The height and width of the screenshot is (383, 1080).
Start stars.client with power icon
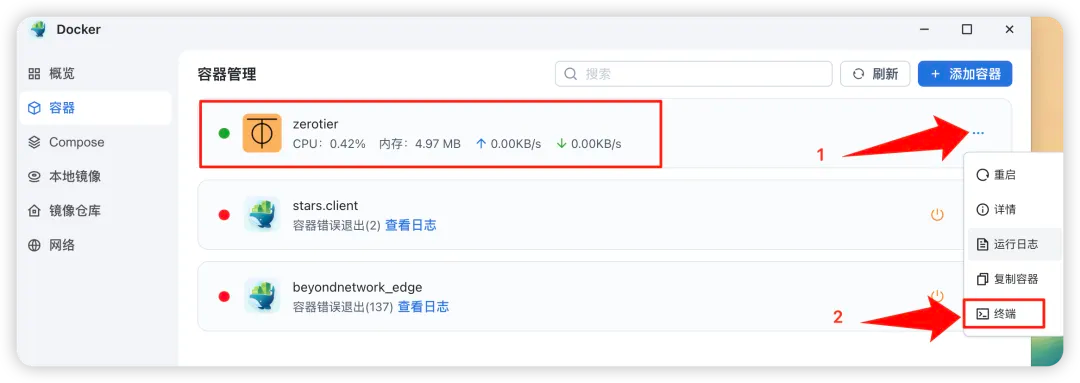(937, 215)
